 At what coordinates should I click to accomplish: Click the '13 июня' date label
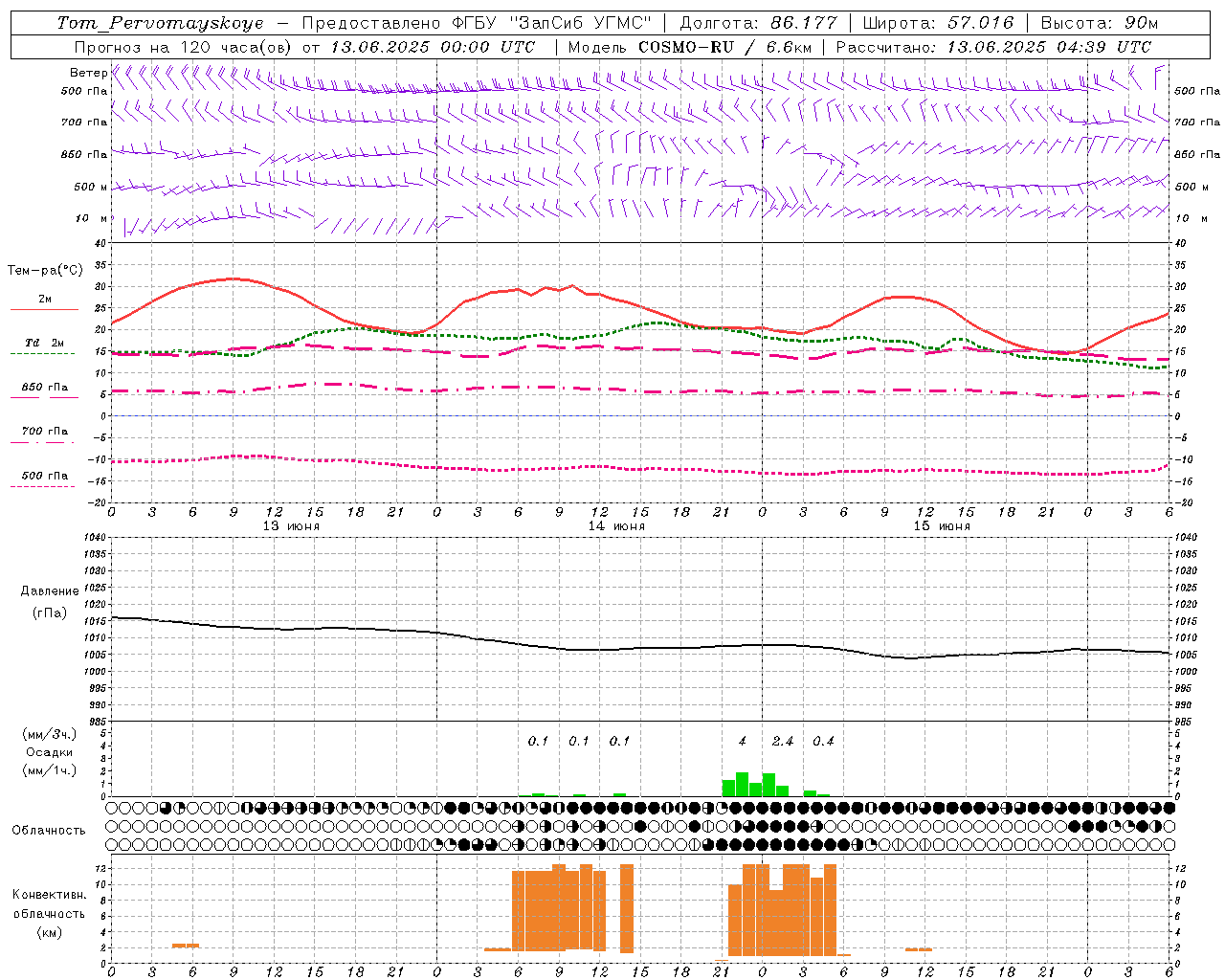pyautogui.click(x=291, y=526)
